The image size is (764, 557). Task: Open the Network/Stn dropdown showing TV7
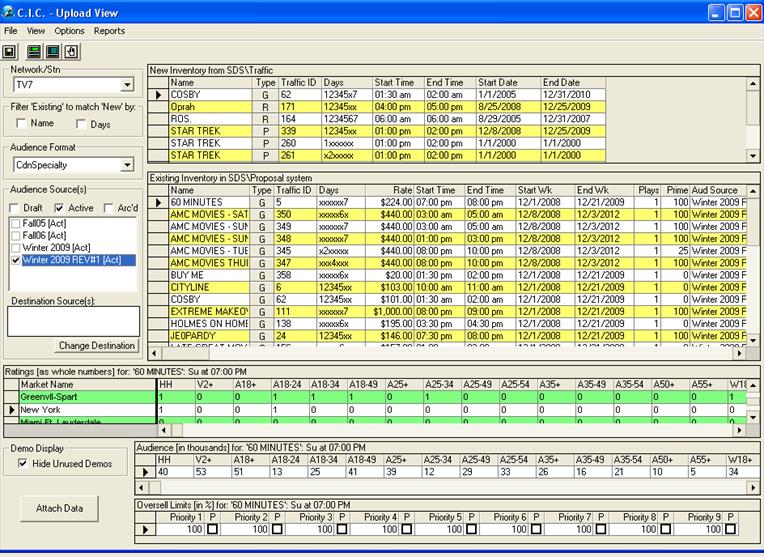point(127,86)
